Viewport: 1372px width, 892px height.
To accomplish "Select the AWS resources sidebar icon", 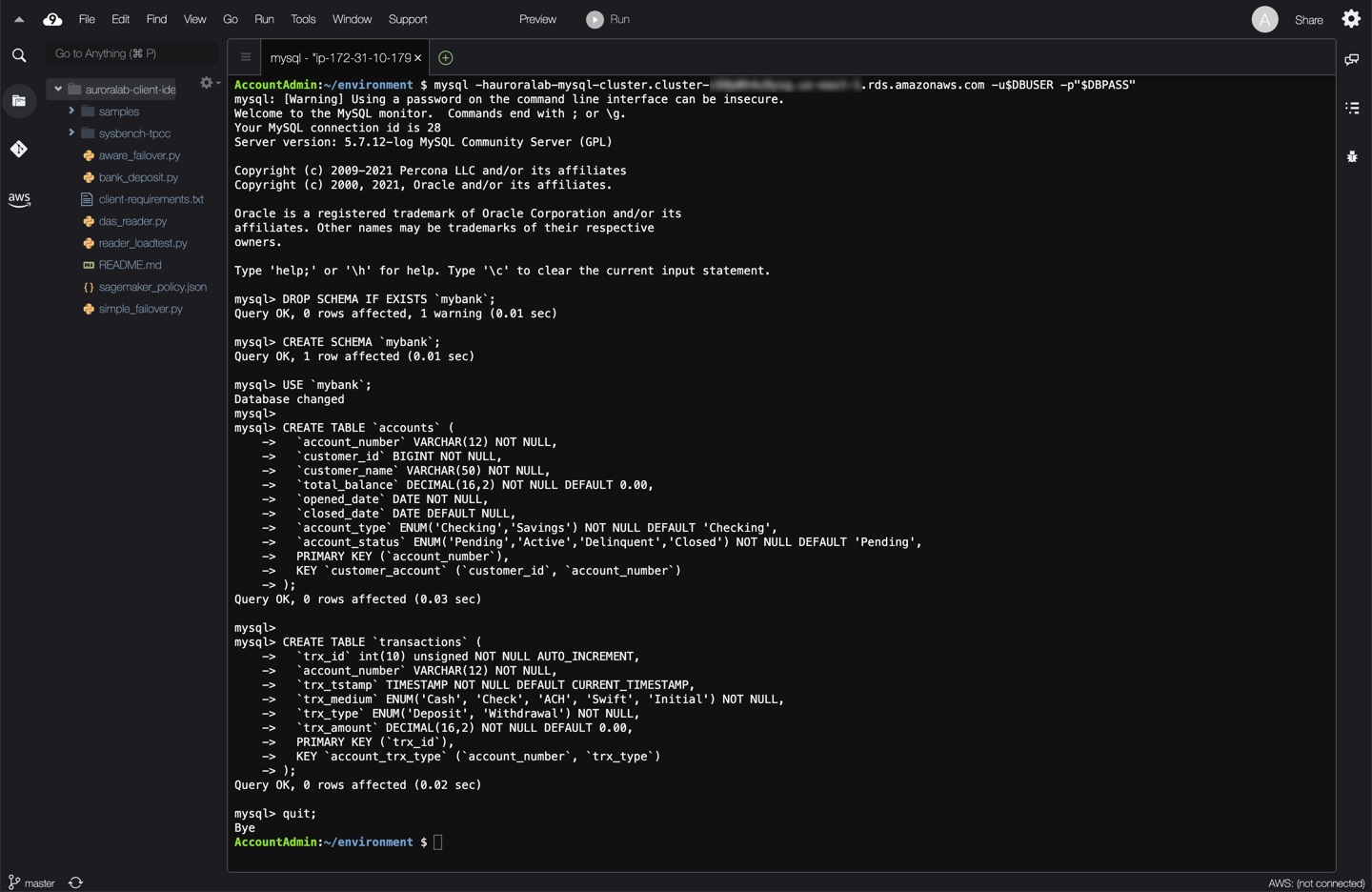I will point(19,199).
